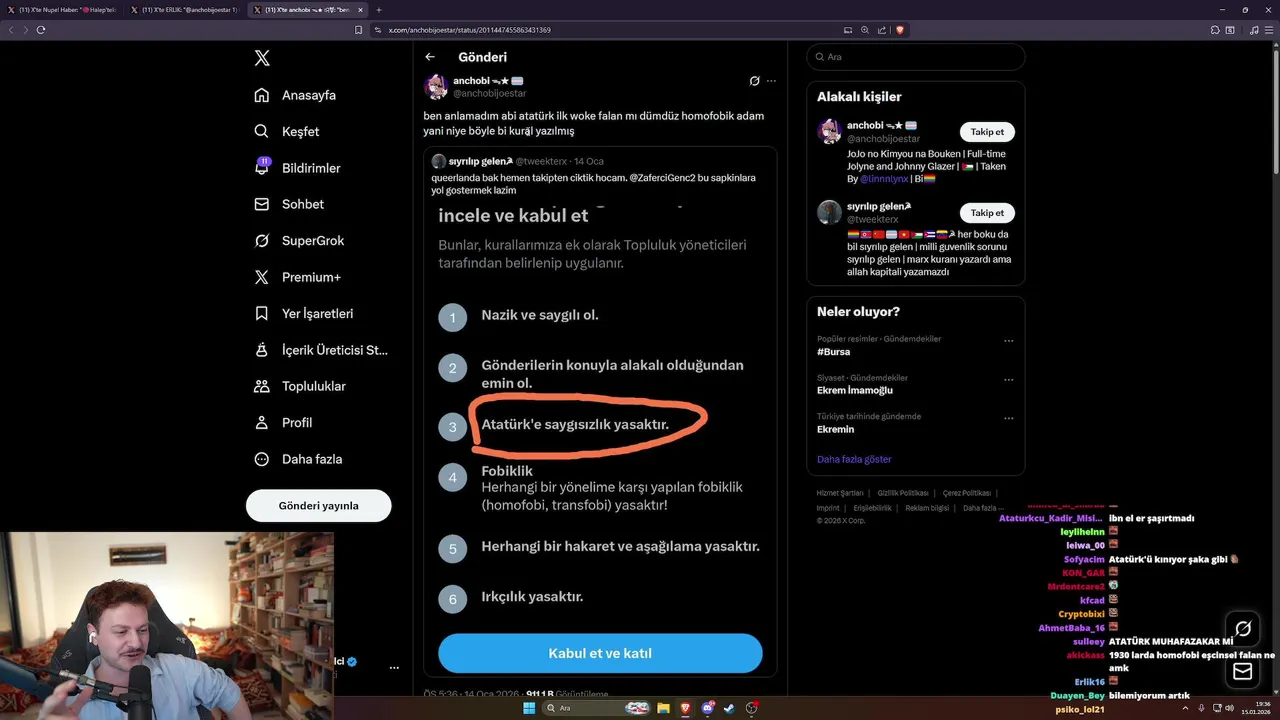1280x720 pixels.
Task: Open the three-dot menu on anchobi's post
Action: [771, 80]
